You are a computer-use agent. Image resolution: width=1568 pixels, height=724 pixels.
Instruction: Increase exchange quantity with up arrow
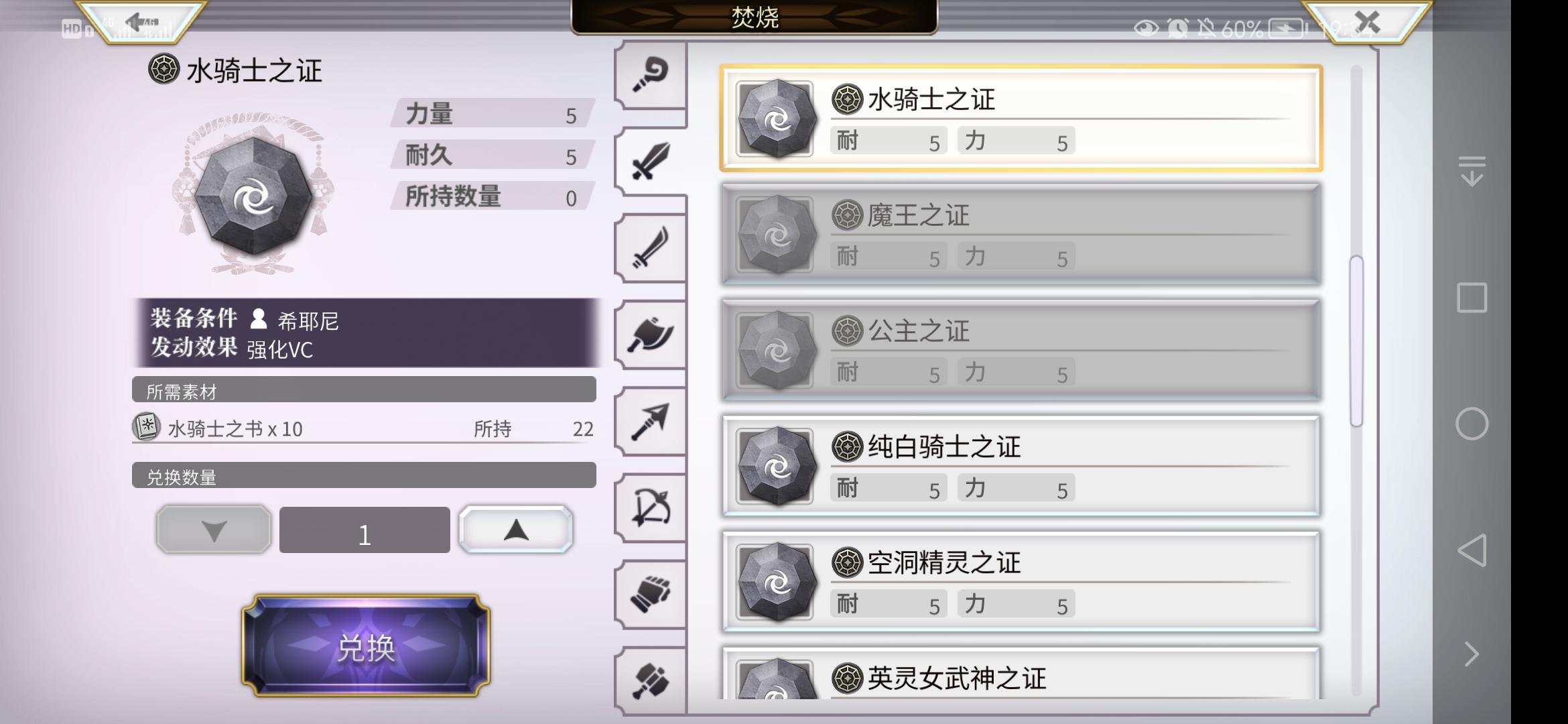coord(516,530)
